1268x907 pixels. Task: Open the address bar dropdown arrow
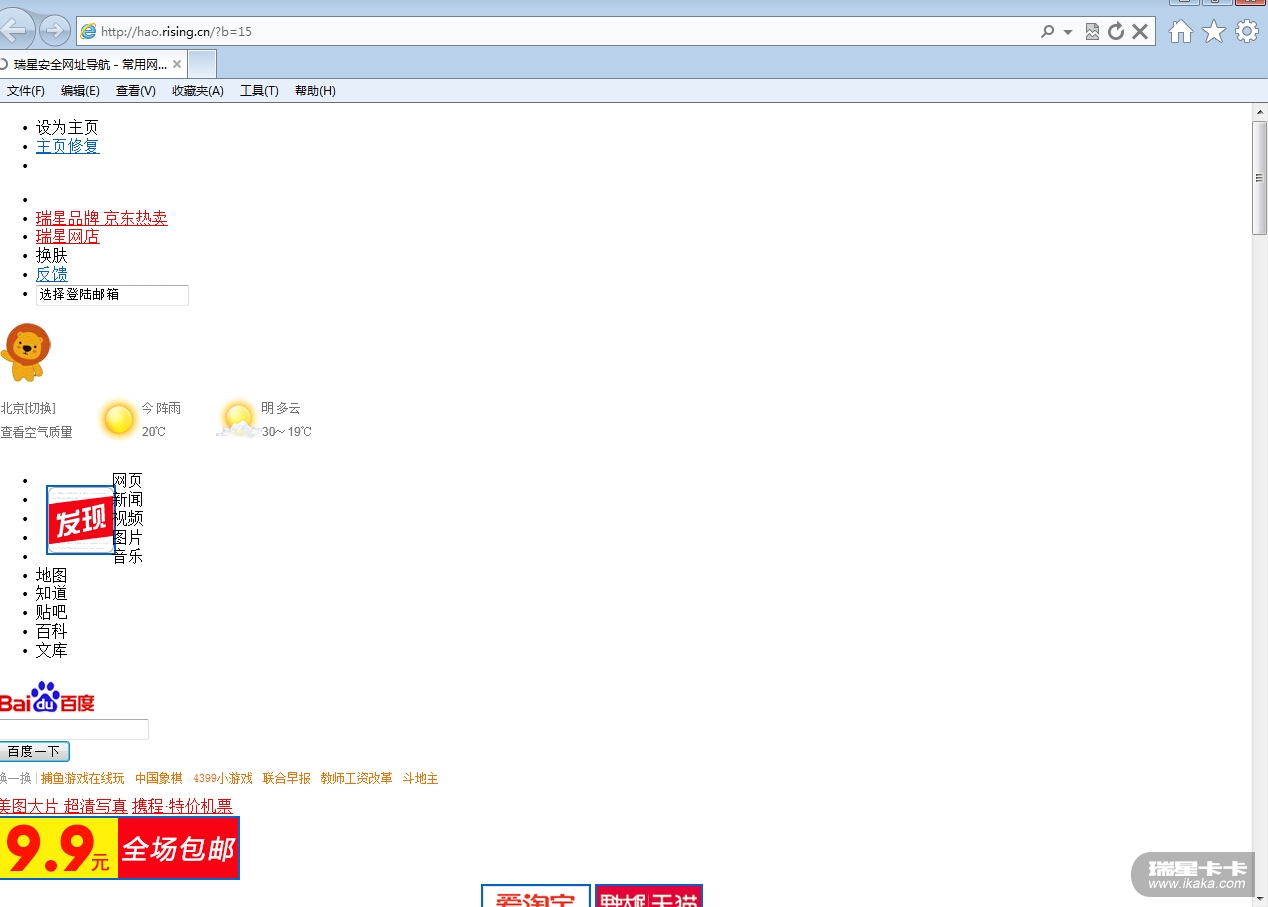[x=1068, y=32]
